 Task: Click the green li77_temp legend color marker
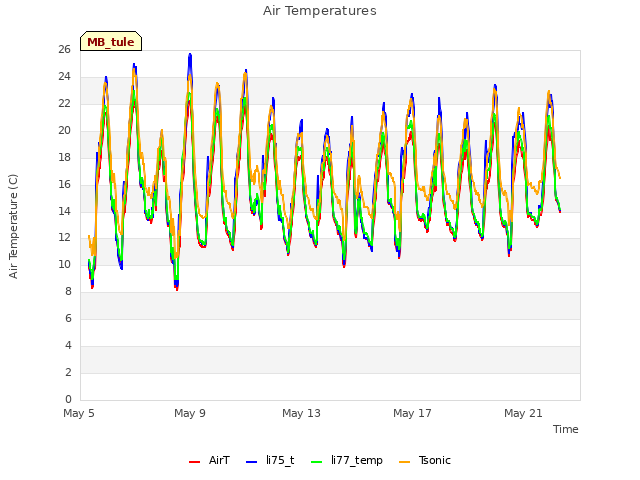pyautogui.click(x=317, y=462)
